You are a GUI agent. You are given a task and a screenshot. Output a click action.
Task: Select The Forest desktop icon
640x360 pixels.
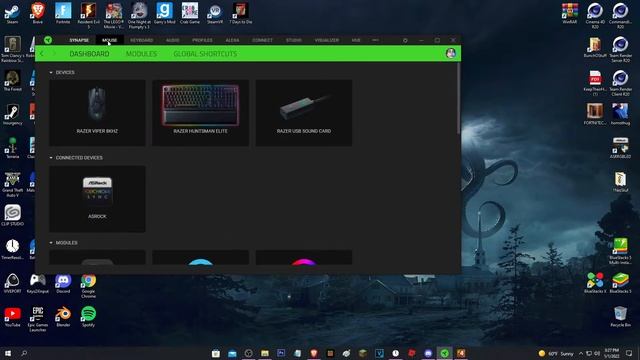click(12, 80)
